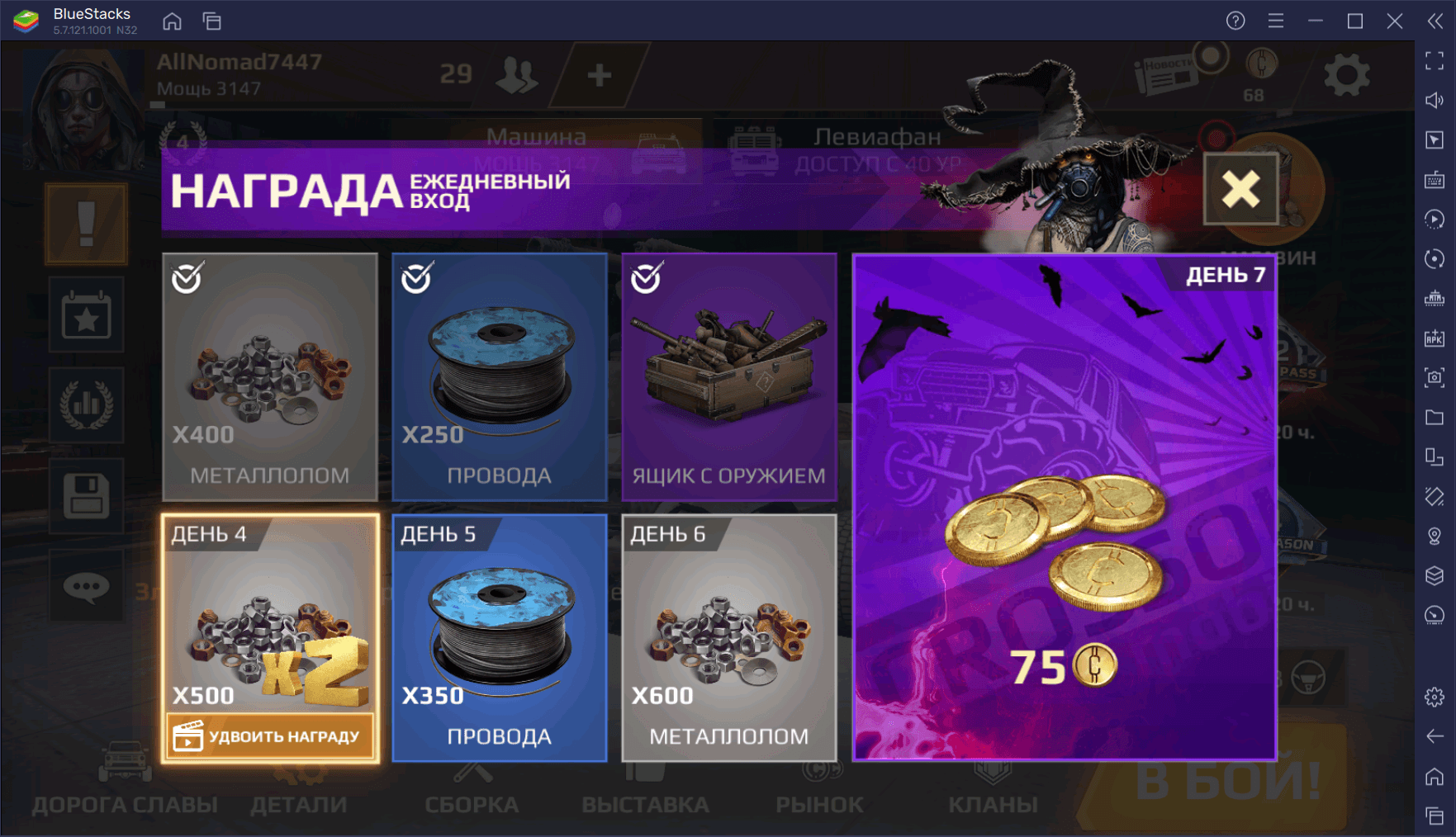Open BlueStacks multi-instance tabs icon
The height and width of the screenshot is (837, 1456).
tap(212, 21)
